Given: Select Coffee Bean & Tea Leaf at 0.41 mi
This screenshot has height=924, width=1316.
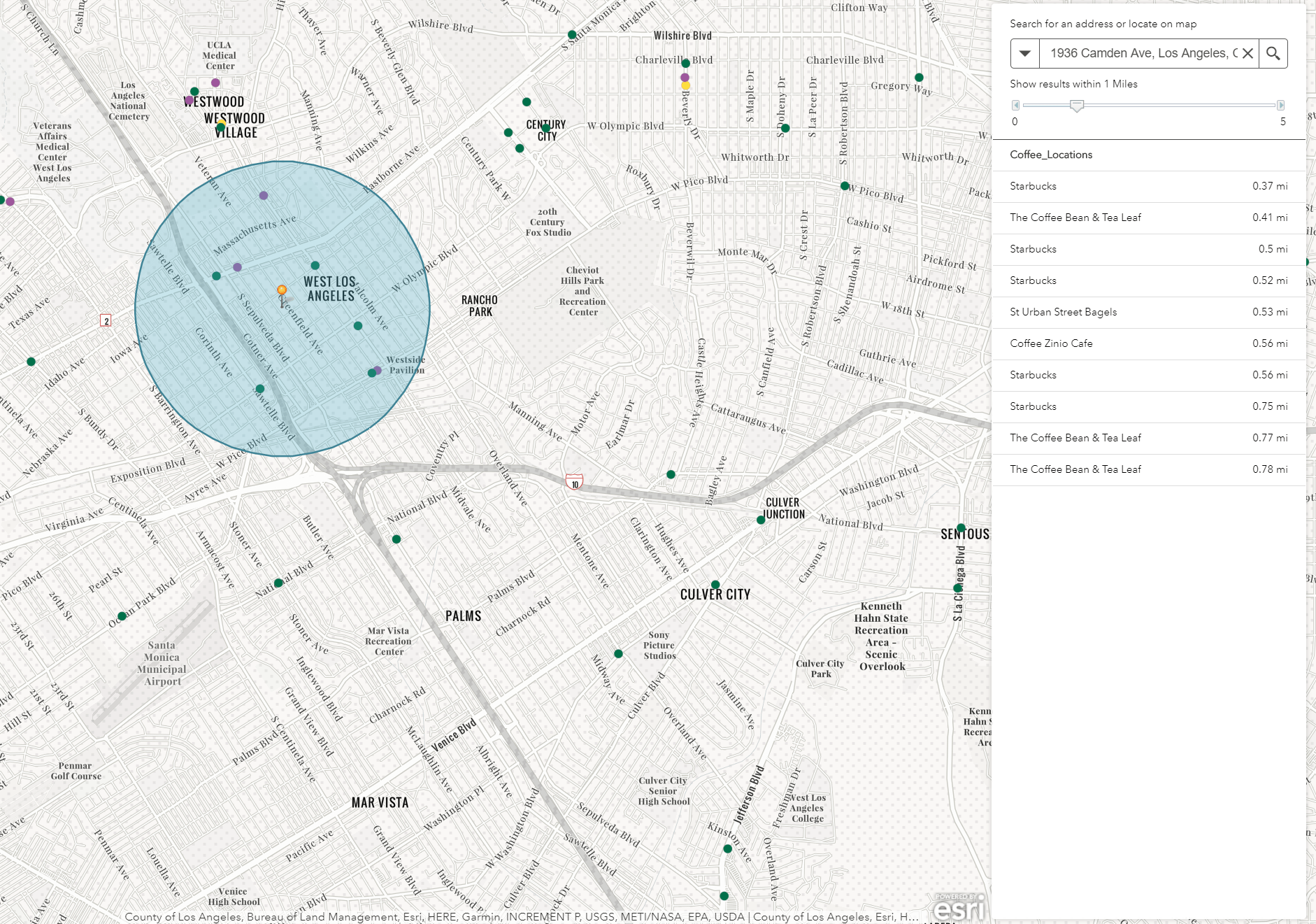Looking at the screenshot, I should pos(1149,218).
